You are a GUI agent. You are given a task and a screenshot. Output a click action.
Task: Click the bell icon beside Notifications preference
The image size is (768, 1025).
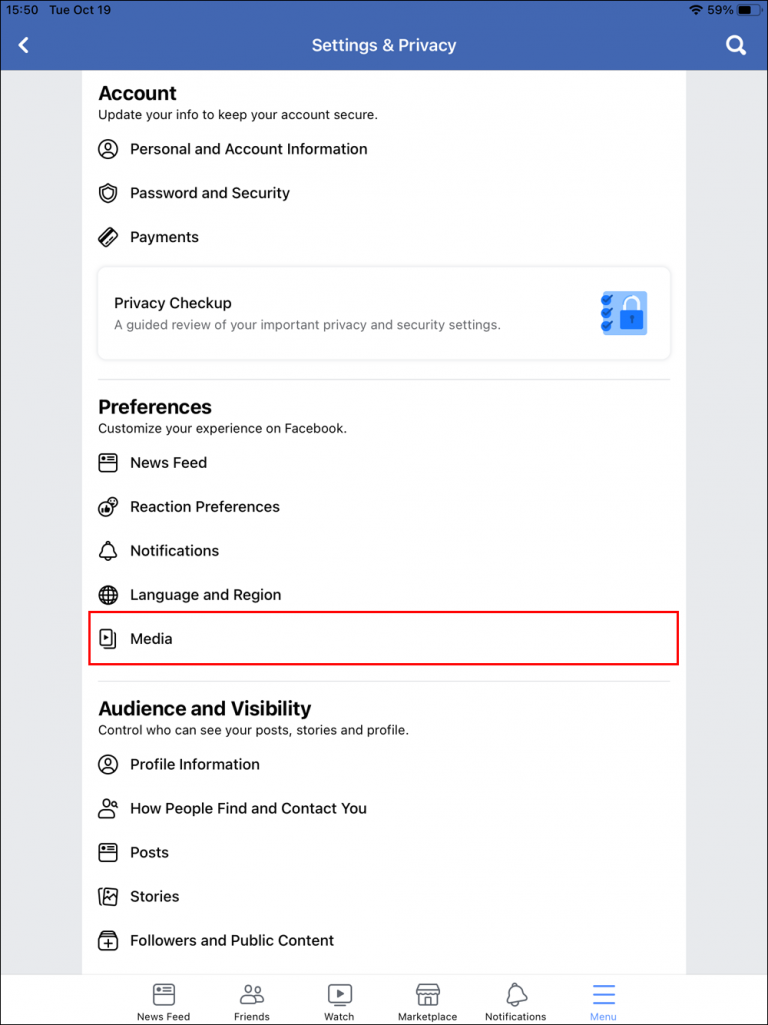tap(108, 550)
